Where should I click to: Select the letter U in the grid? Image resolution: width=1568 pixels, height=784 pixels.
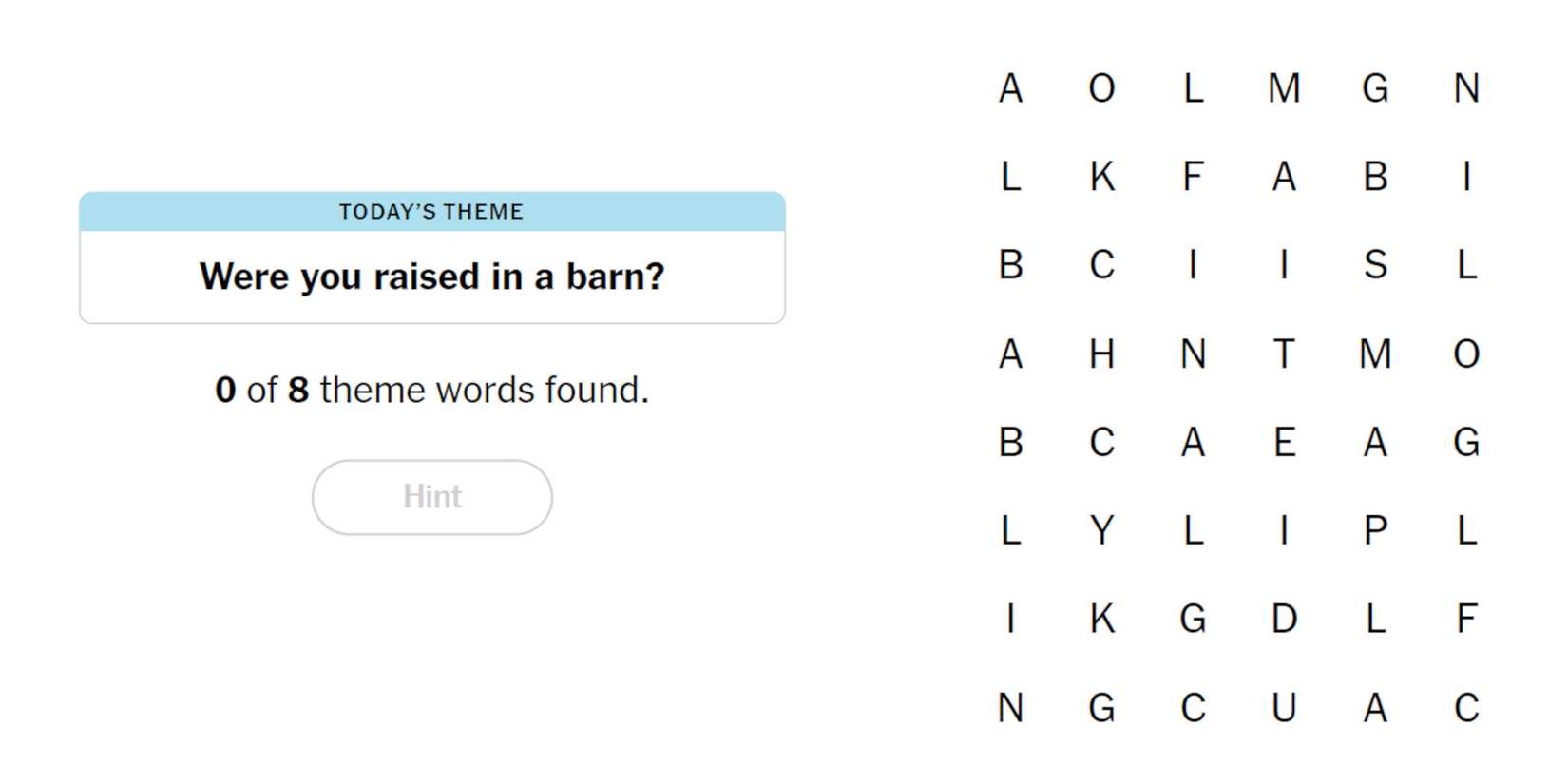coord(1284,708)
